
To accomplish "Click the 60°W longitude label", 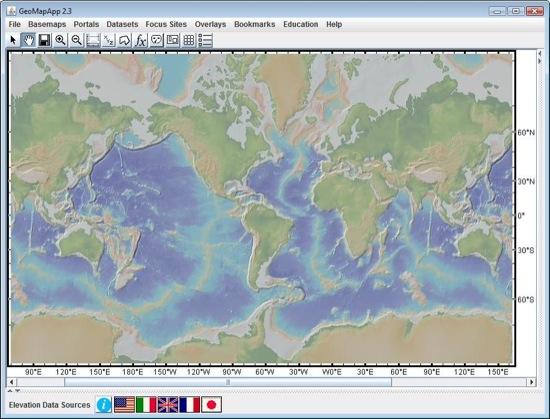I will (x=265, y=372).
